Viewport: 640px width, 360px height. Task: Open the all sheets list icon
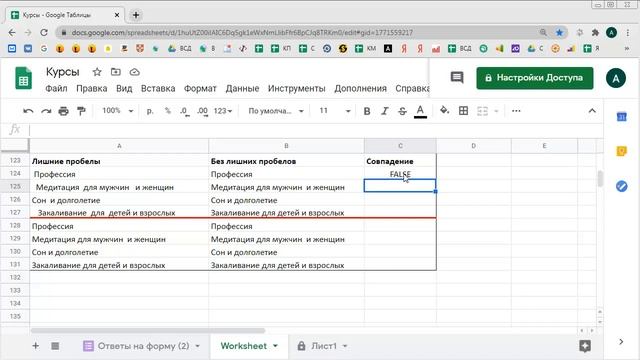coord(55,346)
